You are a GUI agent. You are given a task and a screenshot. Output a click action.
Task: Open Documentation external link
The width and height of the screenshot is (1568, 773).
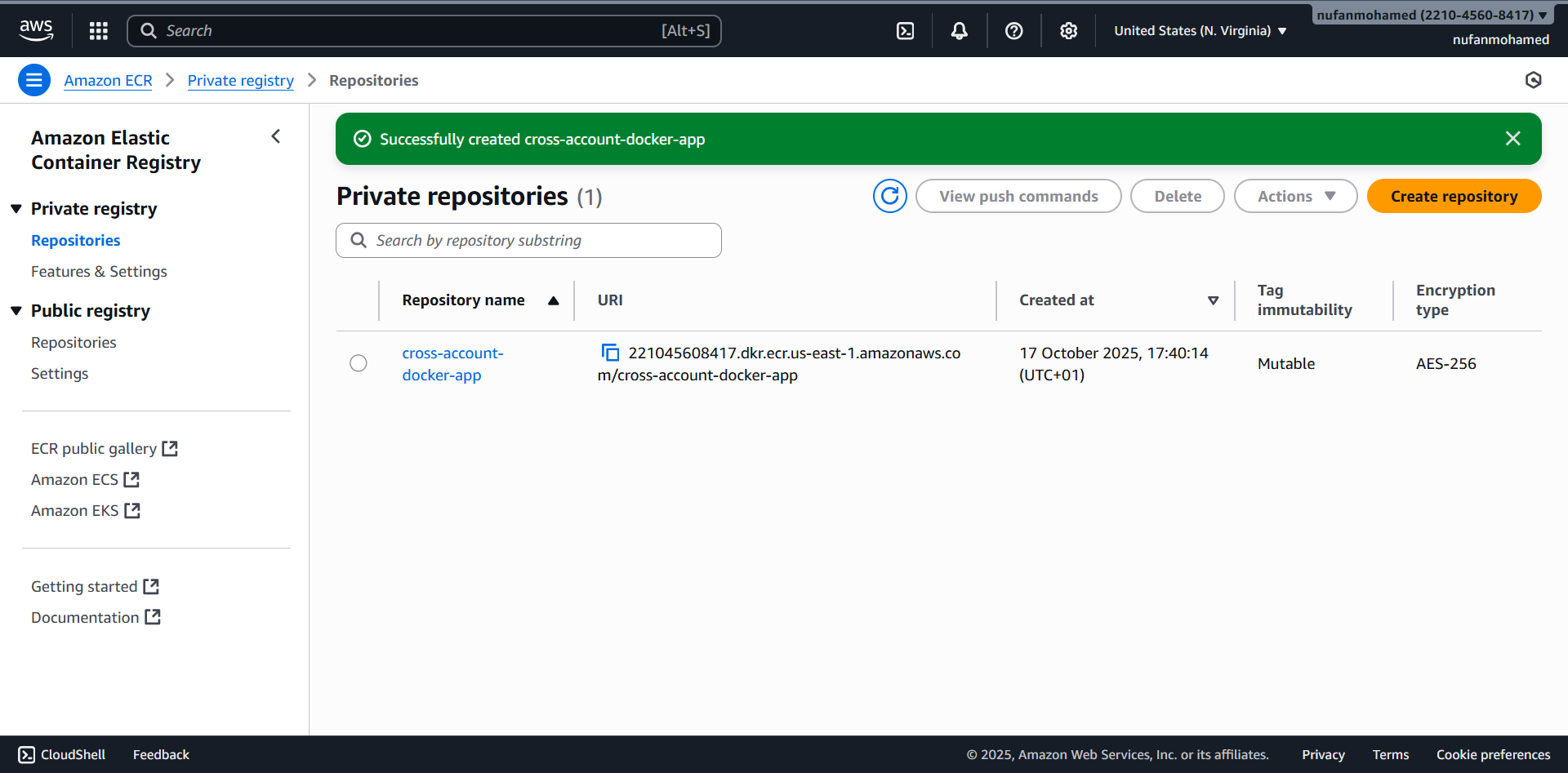pos(96,617)
